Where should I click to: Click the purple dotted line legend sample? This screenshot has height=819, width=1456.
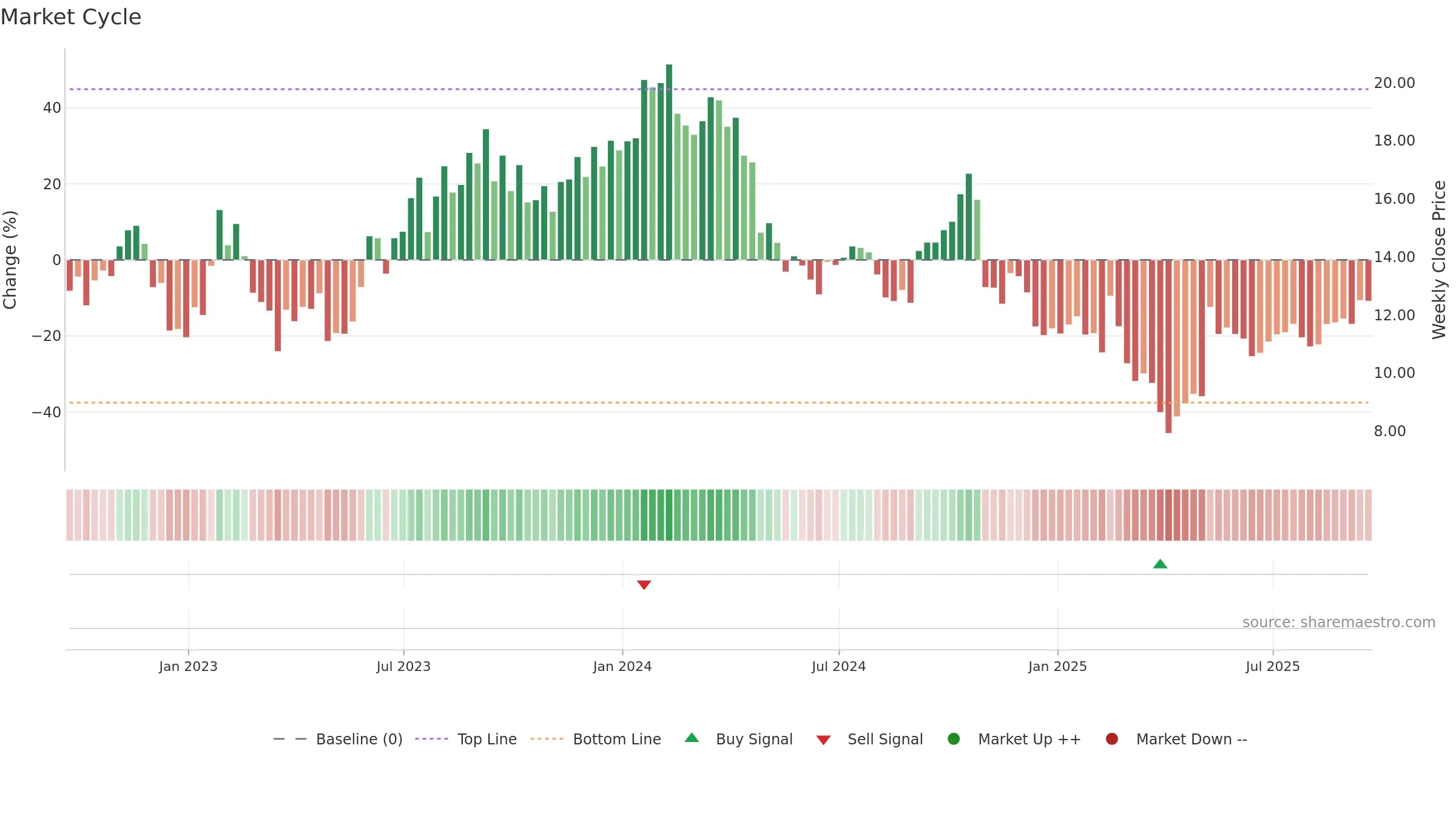(x=431, y=739)
